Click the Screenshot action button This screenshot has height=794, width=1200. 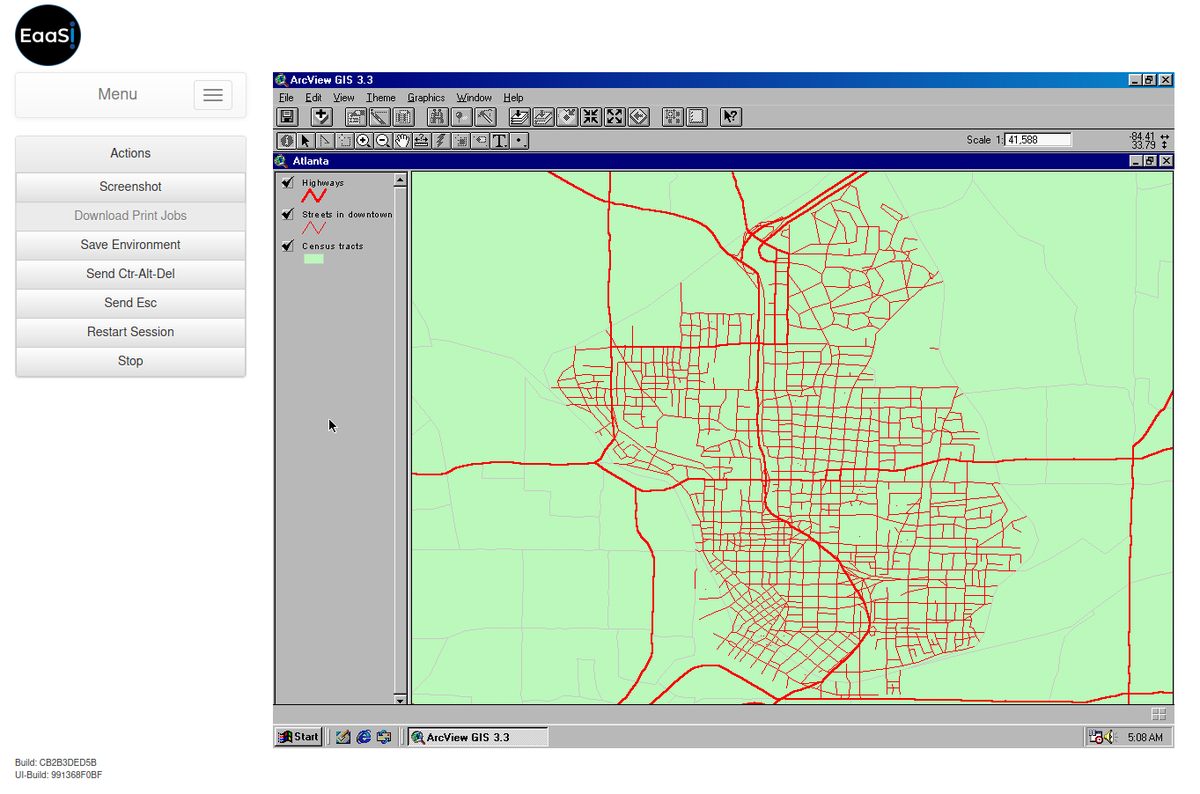130,187
